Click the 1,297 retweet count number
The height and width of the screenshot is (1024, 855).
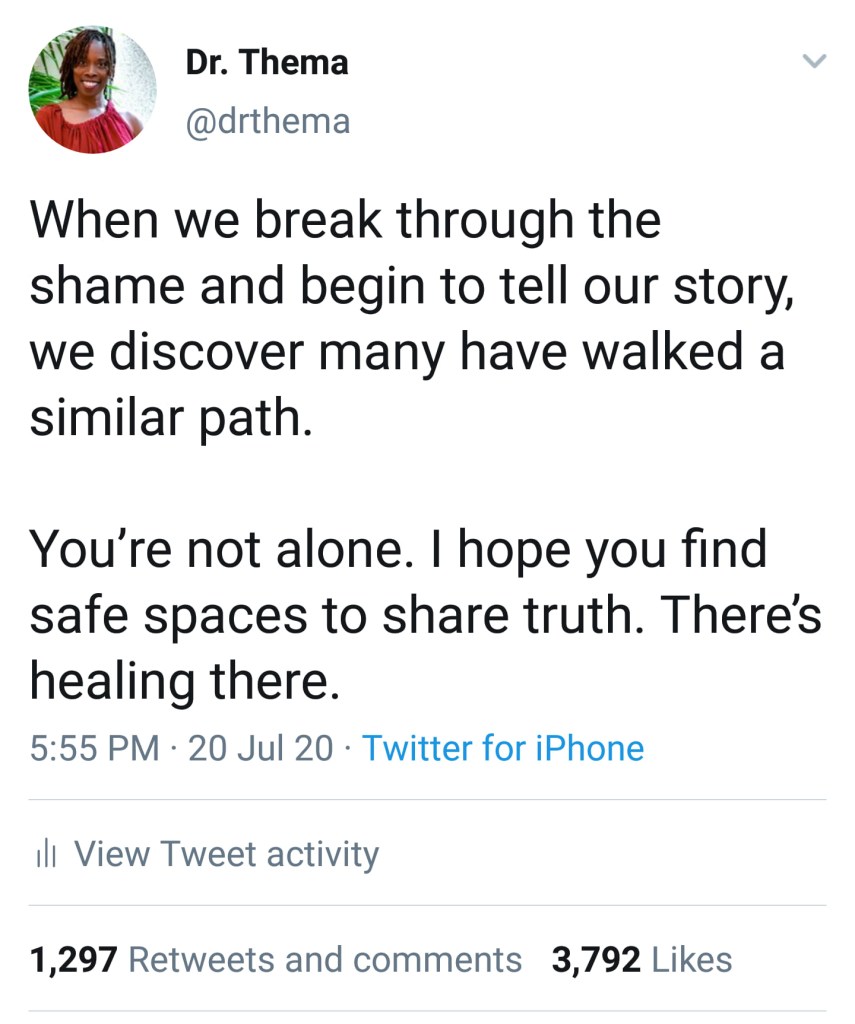click(75, 960)
